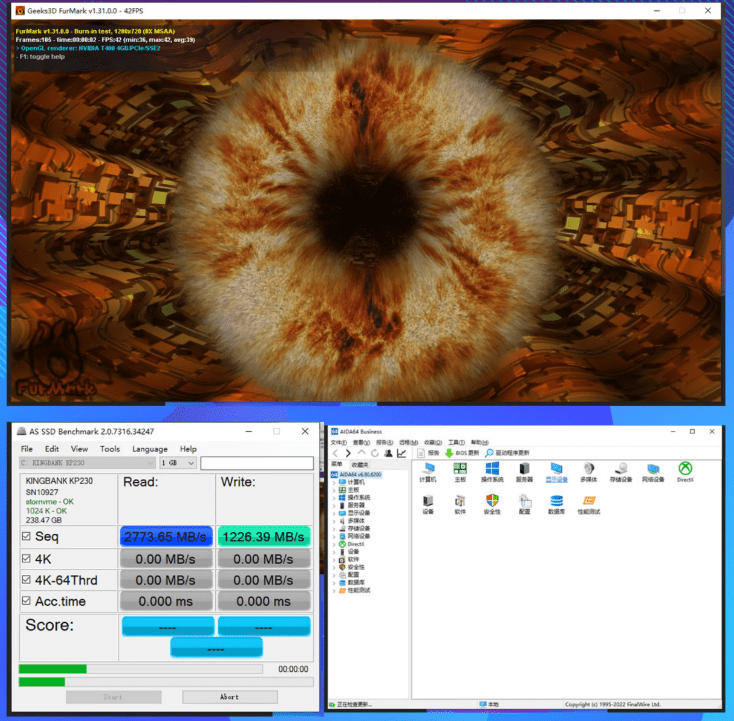Click the 主板 motherboard icon
734x721 pixels.
point(460,469)
